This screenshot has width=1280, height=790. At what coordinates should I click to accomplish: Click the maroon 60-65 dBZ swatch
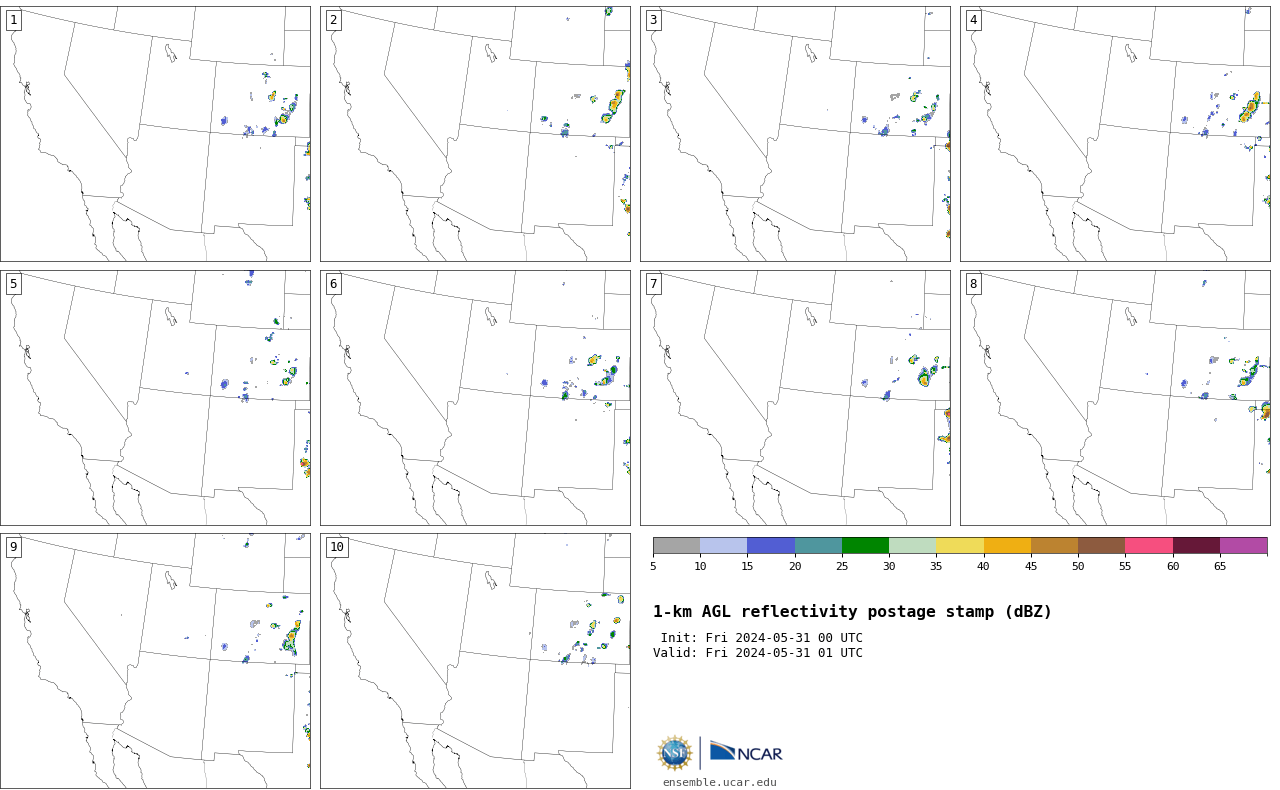[1196, 546]
